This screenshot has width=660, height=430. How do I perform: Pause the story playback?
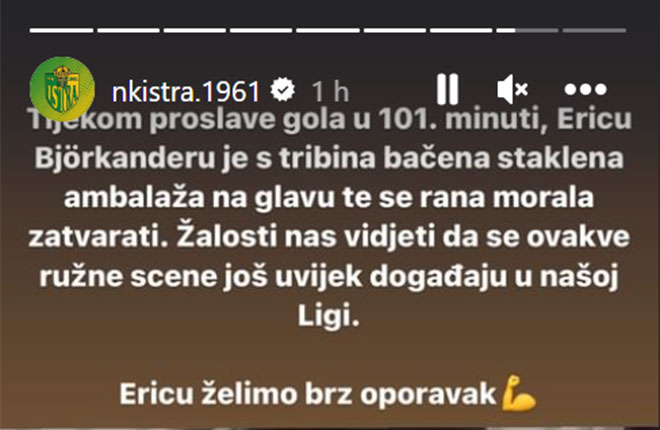click(x=447, y=89)
